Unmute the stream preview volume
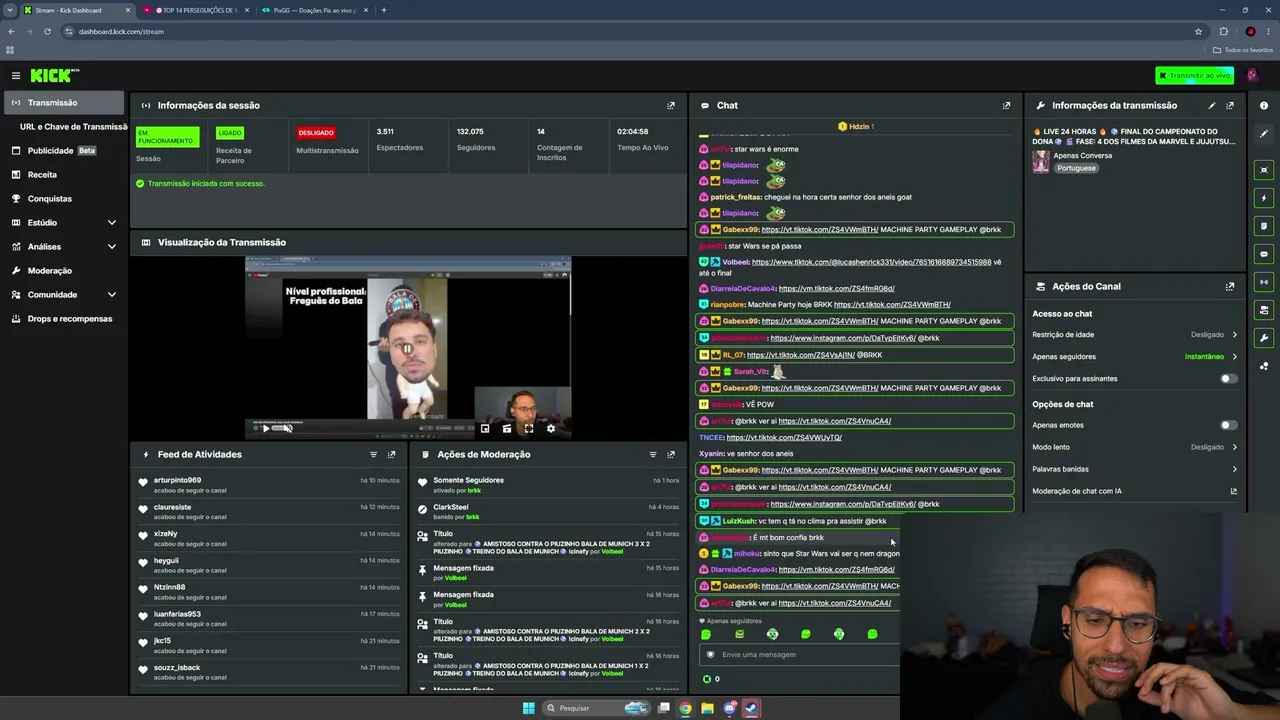Image resolution: width=1280 pixels, height=720 pixels. click(288, 428)
